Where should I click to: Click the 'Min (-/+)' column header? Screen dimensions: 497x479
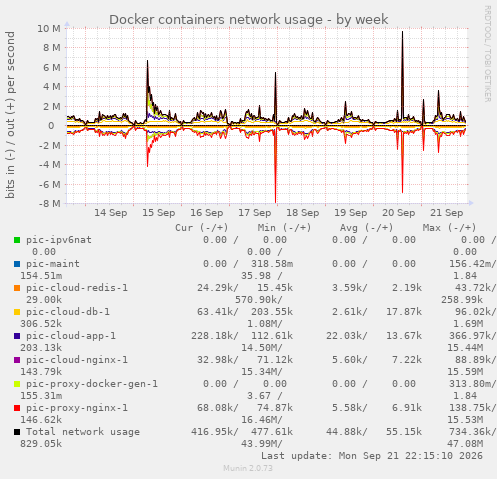pos(284,228)
